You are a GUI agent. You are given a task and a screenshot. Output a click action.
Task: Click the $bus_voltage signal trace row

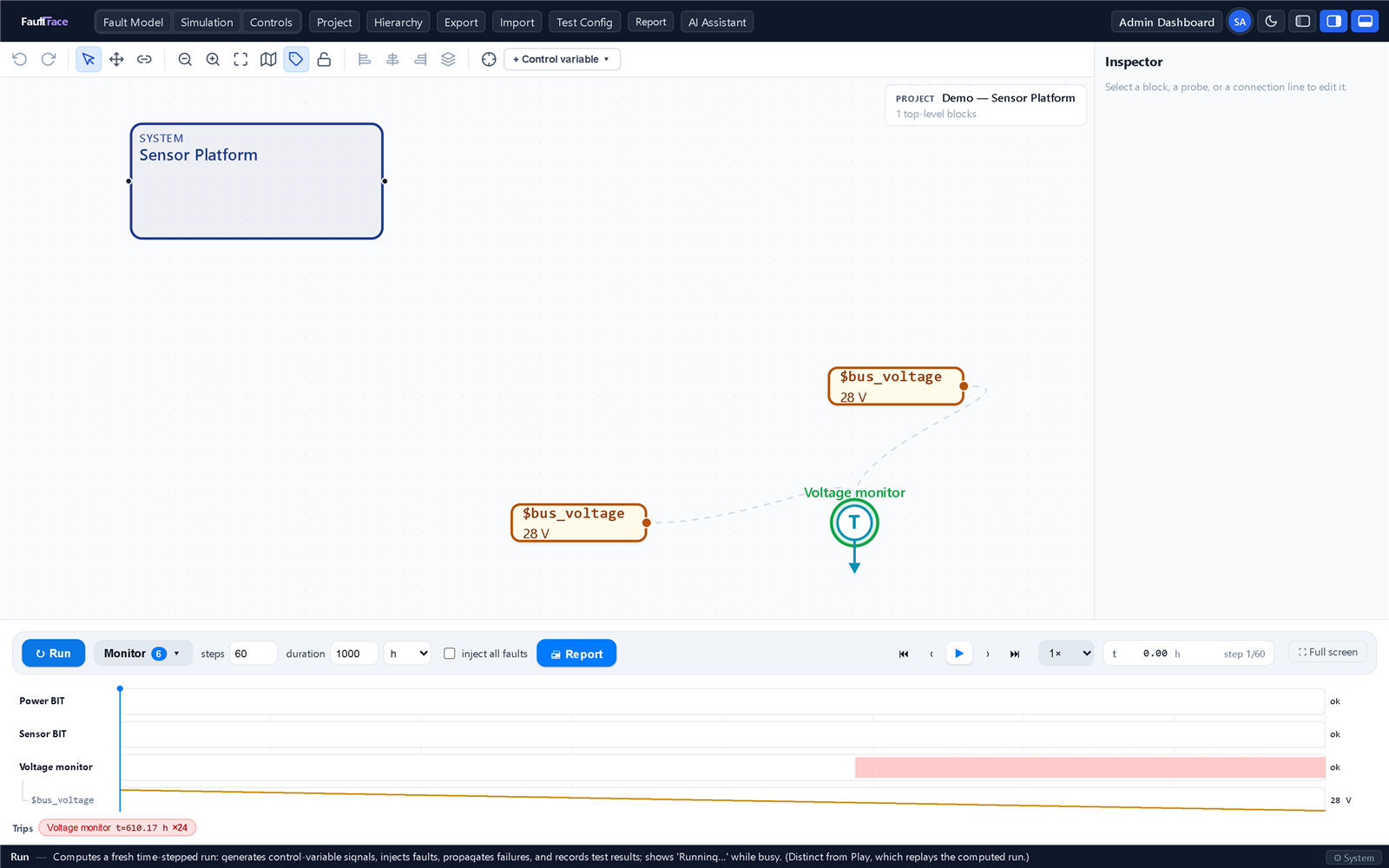pos(722,799)
